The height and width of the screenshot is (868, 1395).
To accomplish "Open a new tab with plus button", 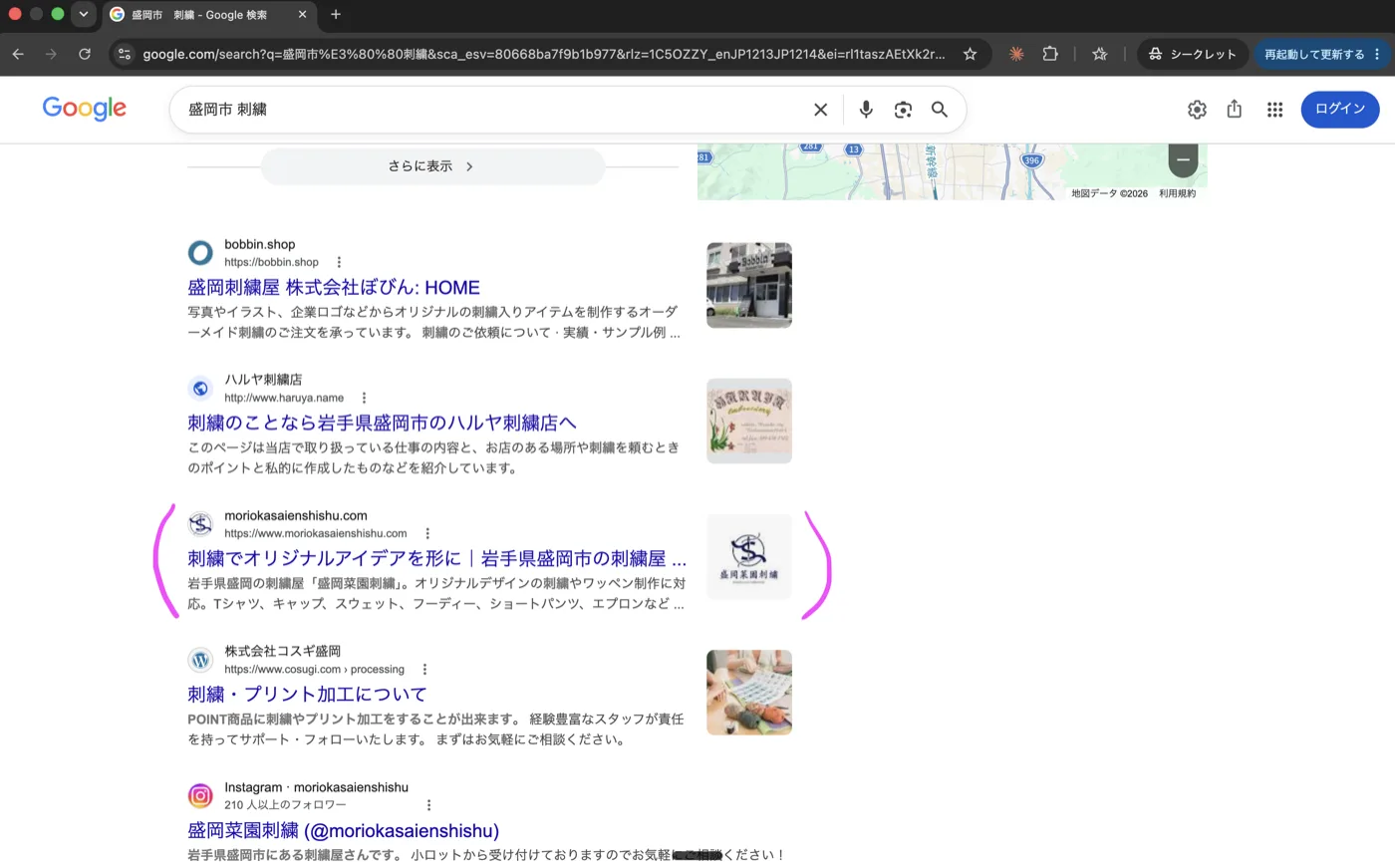I will pos(336,14).
